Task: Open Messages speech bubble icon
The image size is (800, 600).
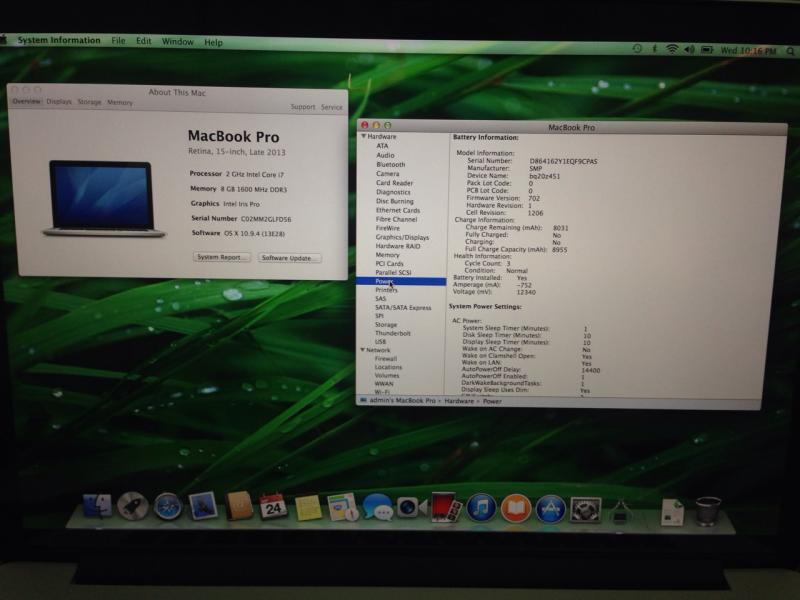Action: [378, 508]
